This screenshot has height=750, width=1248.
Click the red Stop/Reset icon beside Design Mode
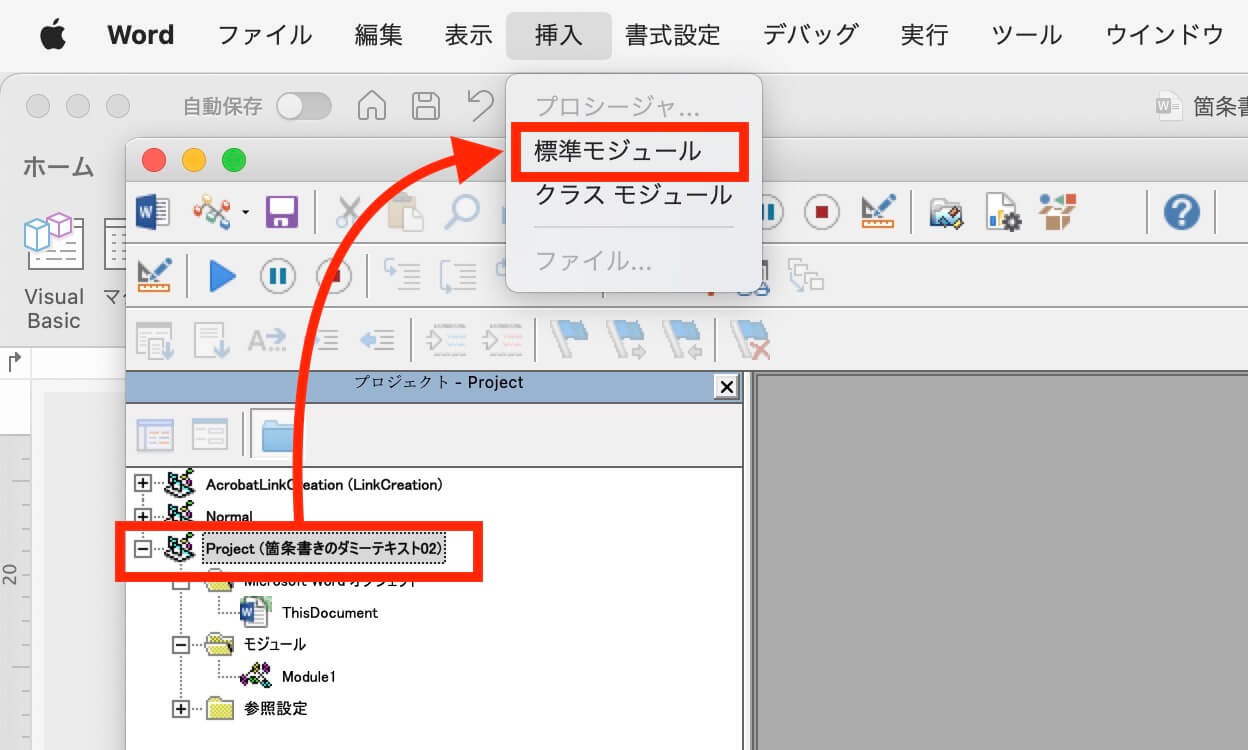click(822, 212)
